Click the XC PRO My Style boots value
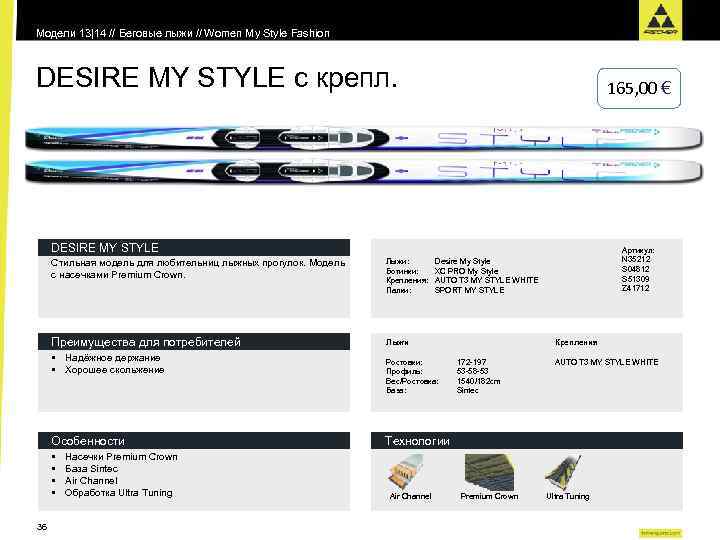 466,271
